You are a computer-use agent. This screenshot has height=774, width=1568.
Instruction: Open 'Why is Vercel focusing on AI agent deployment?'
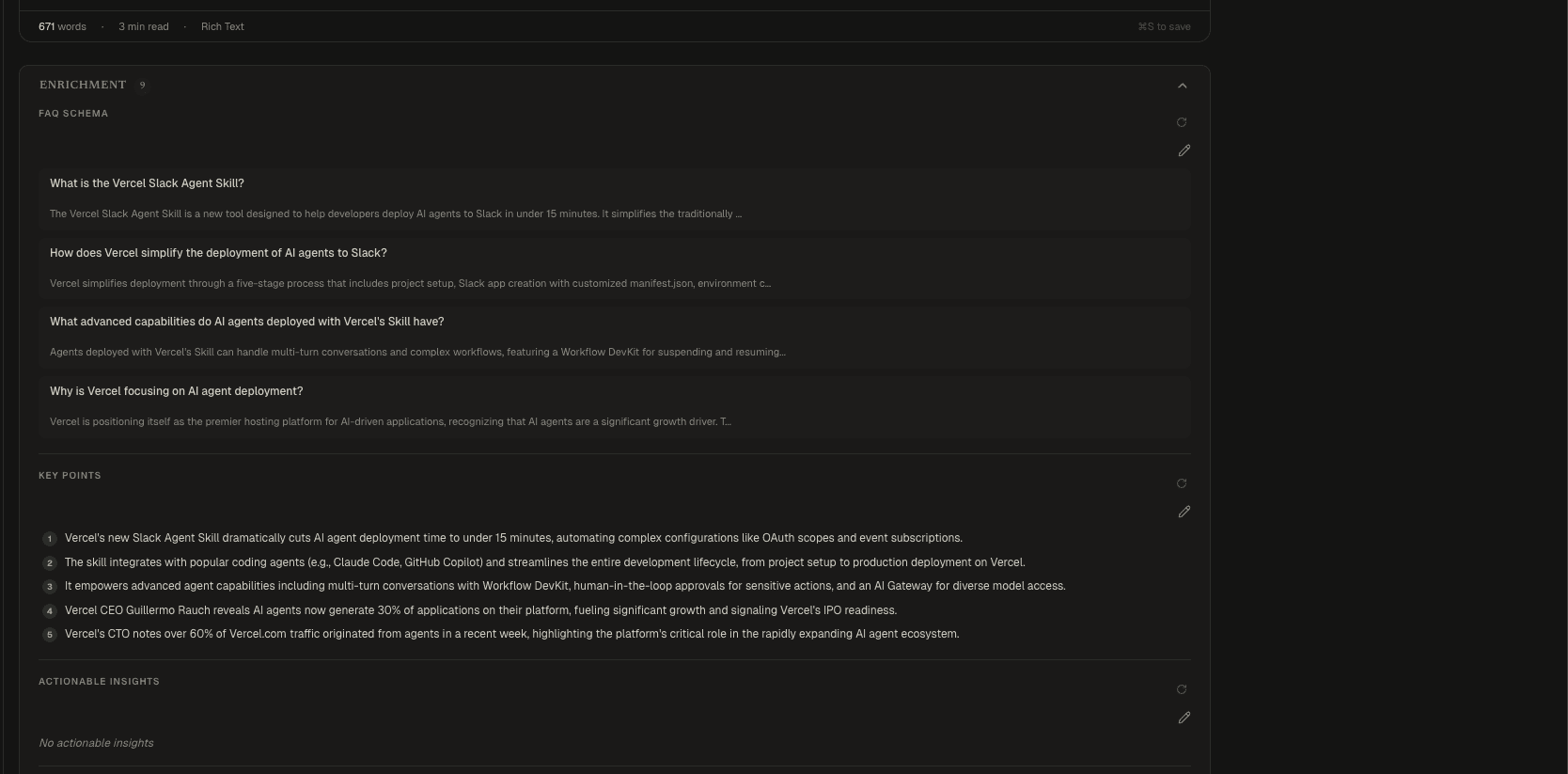(176, 391)
